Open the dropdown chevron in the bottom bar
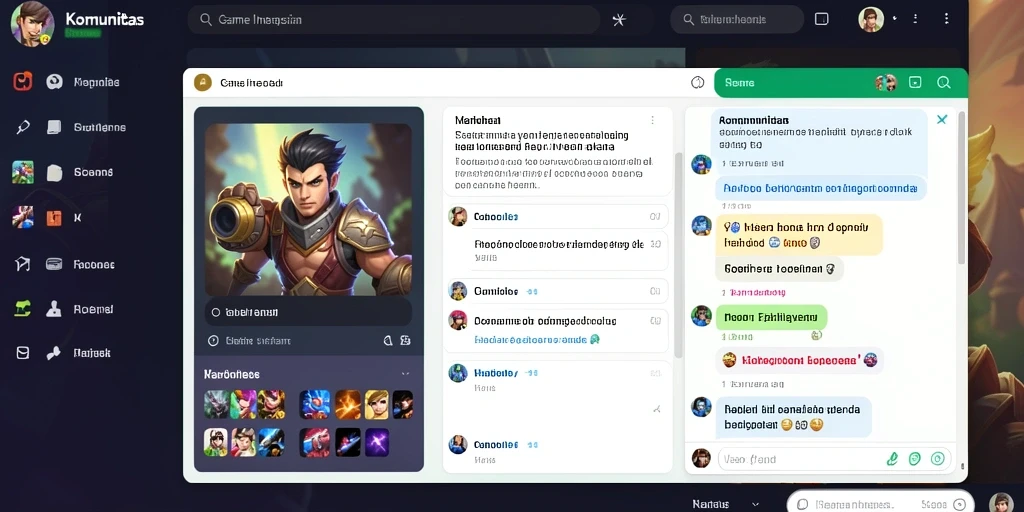The image size is (1024, 512). coord(756,504)
